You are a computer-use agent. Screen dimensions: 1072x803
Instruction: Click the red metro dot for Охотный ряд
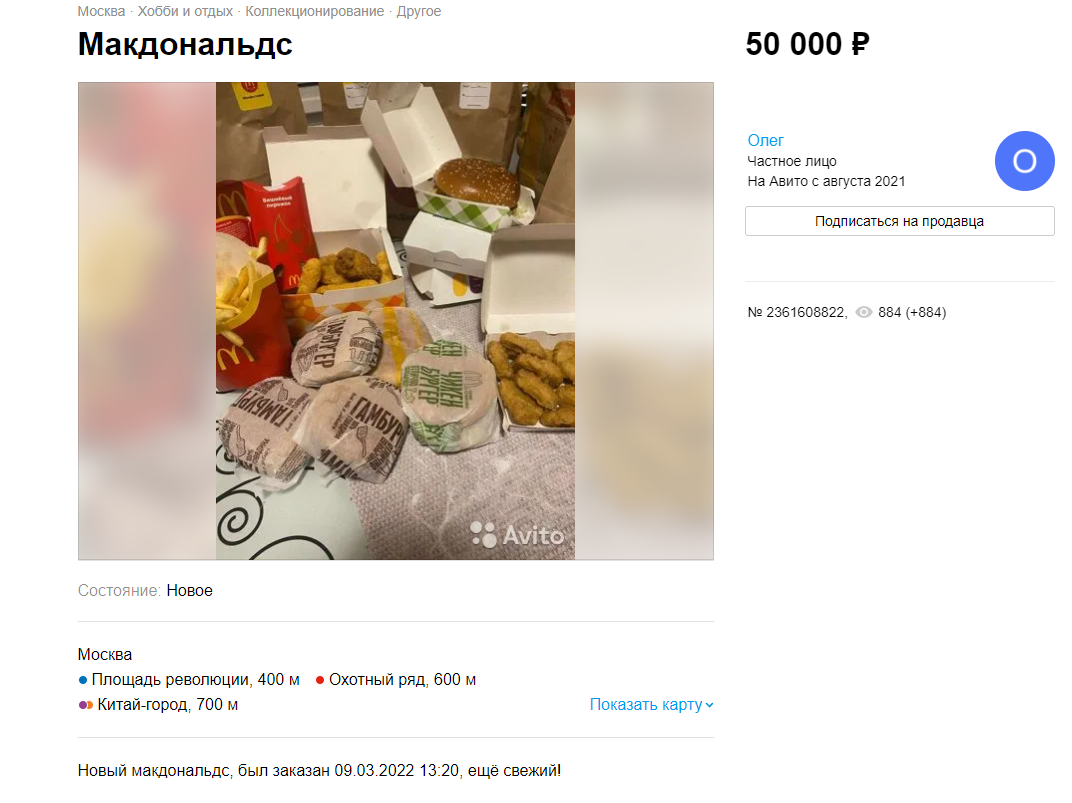point(319,680)
